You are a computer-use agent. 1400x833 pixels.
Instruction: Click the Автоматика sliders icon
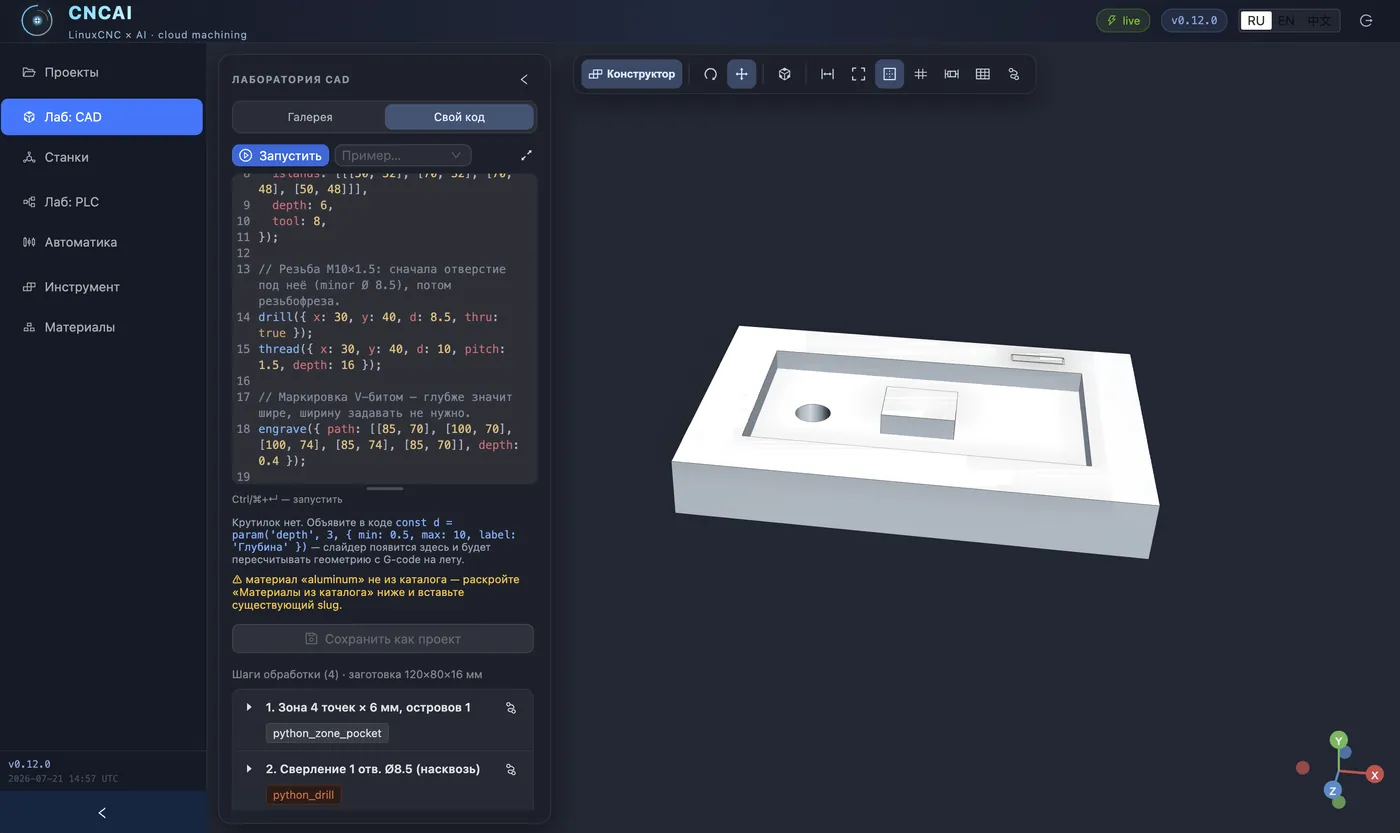(x=29, y=242)
